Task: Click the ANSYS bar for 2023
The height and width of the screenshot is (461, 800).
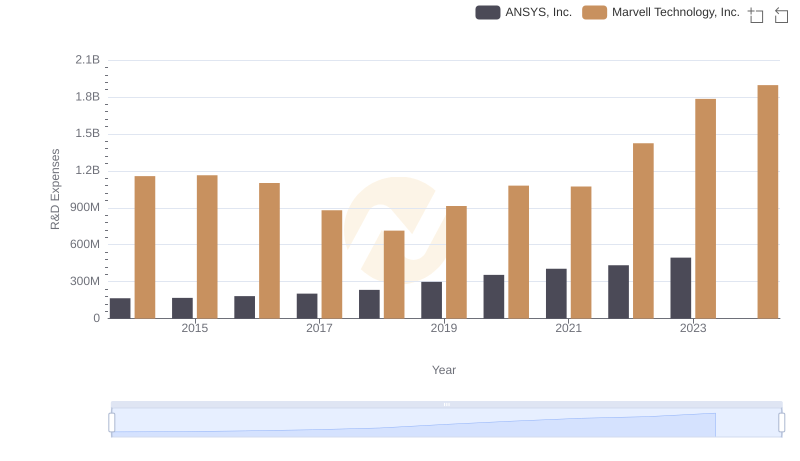Action: [x=681, y=288]
